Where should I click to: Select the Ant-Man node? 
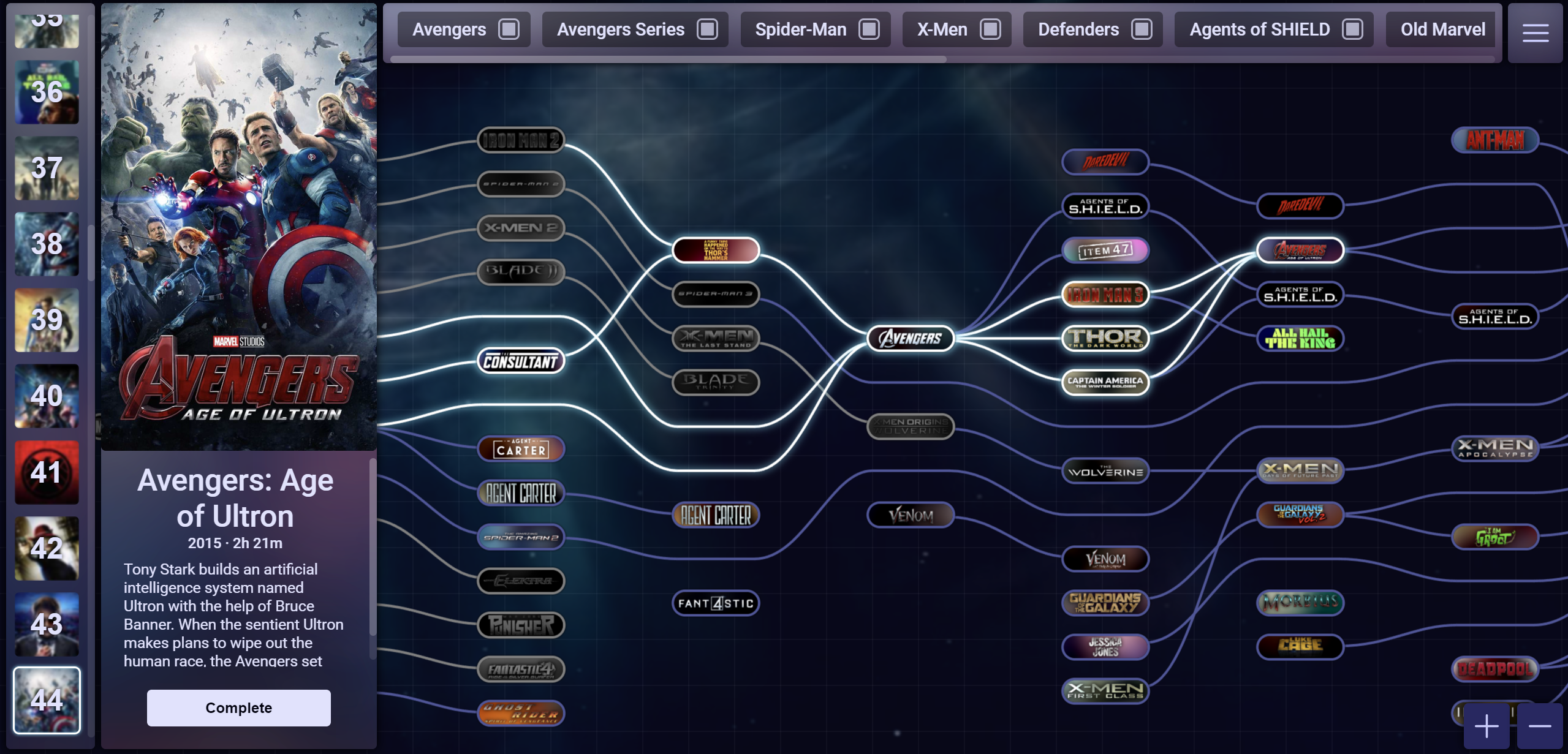(x=1495, y=140)
